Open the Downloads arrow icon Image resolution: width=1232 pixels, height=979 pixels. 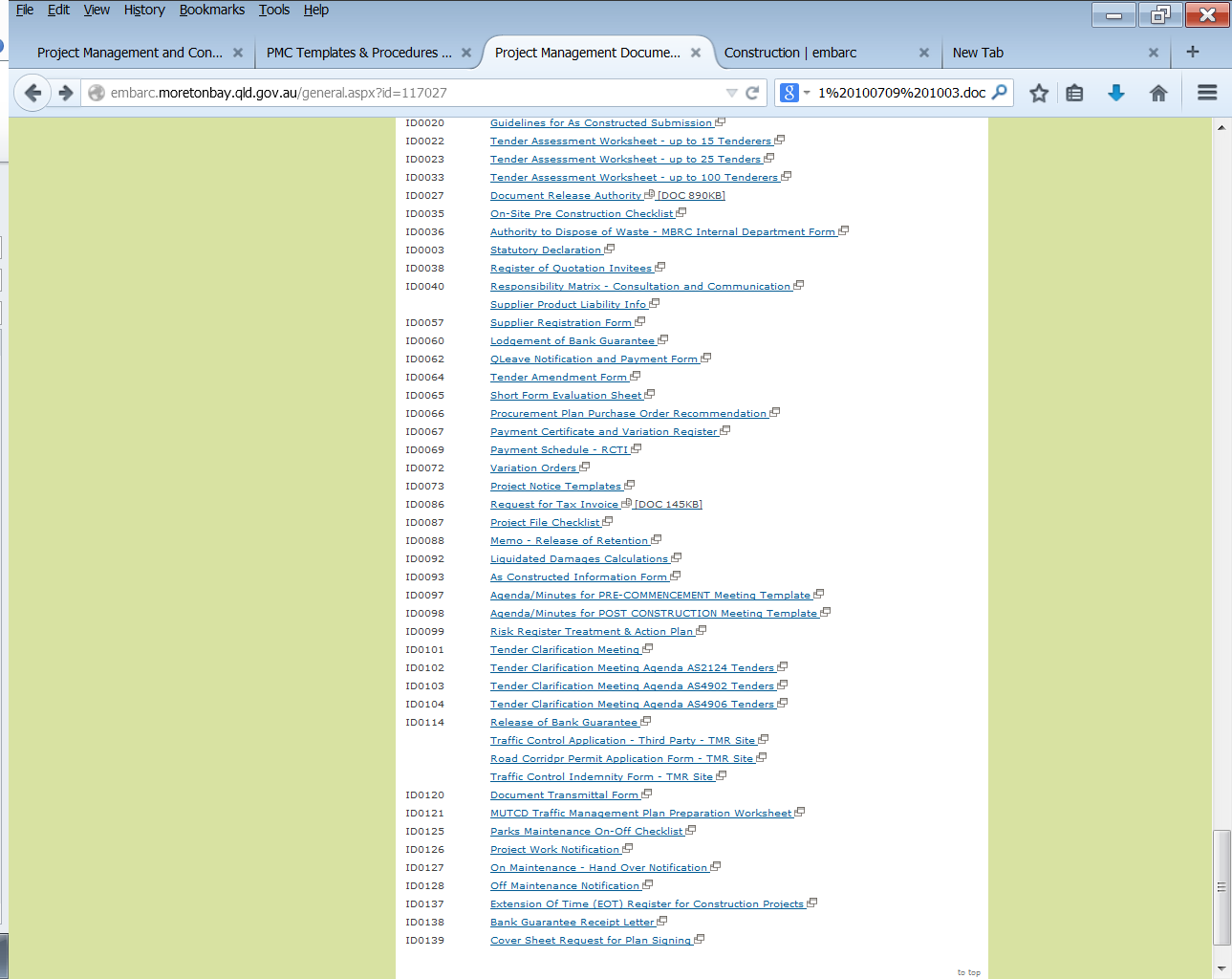[1115, 93]
